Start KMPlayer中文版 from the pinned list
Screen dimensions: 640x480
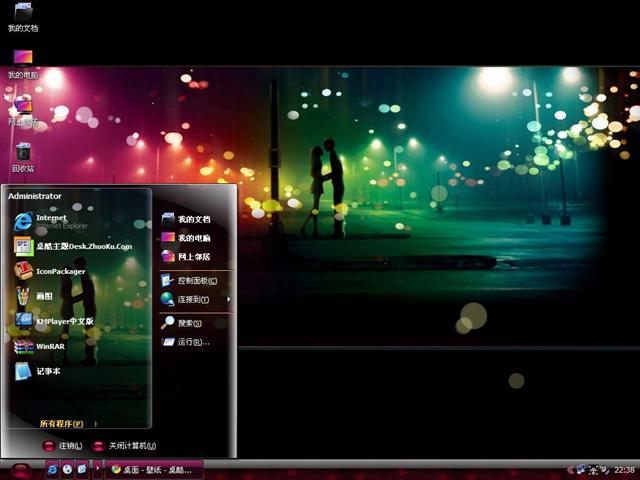(63, 321)
